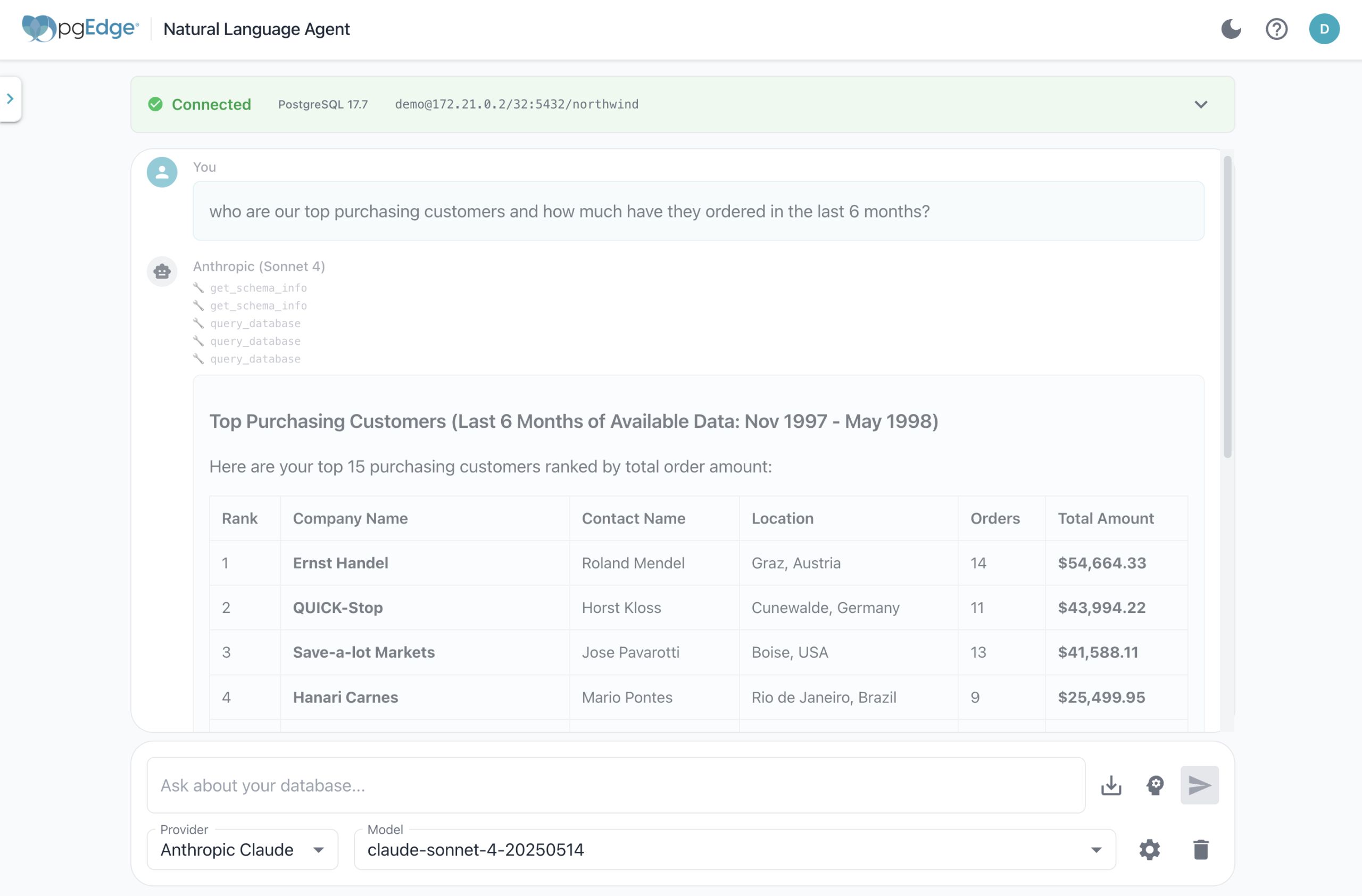Click the Connected status label

[x=212, y=104]
